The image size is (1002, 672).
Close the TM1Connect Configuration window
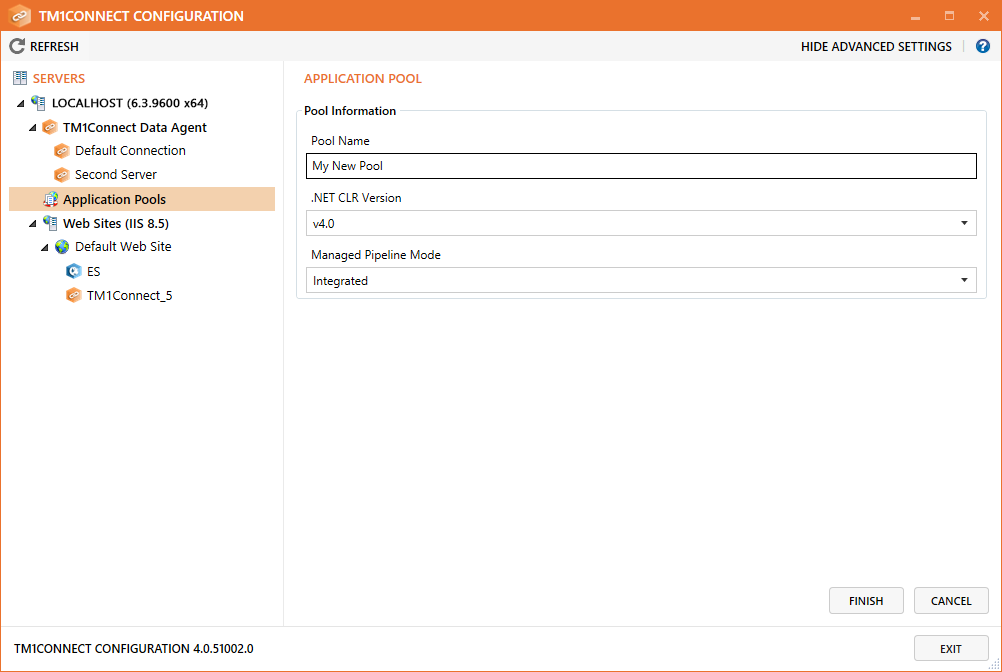pos(983,16)
